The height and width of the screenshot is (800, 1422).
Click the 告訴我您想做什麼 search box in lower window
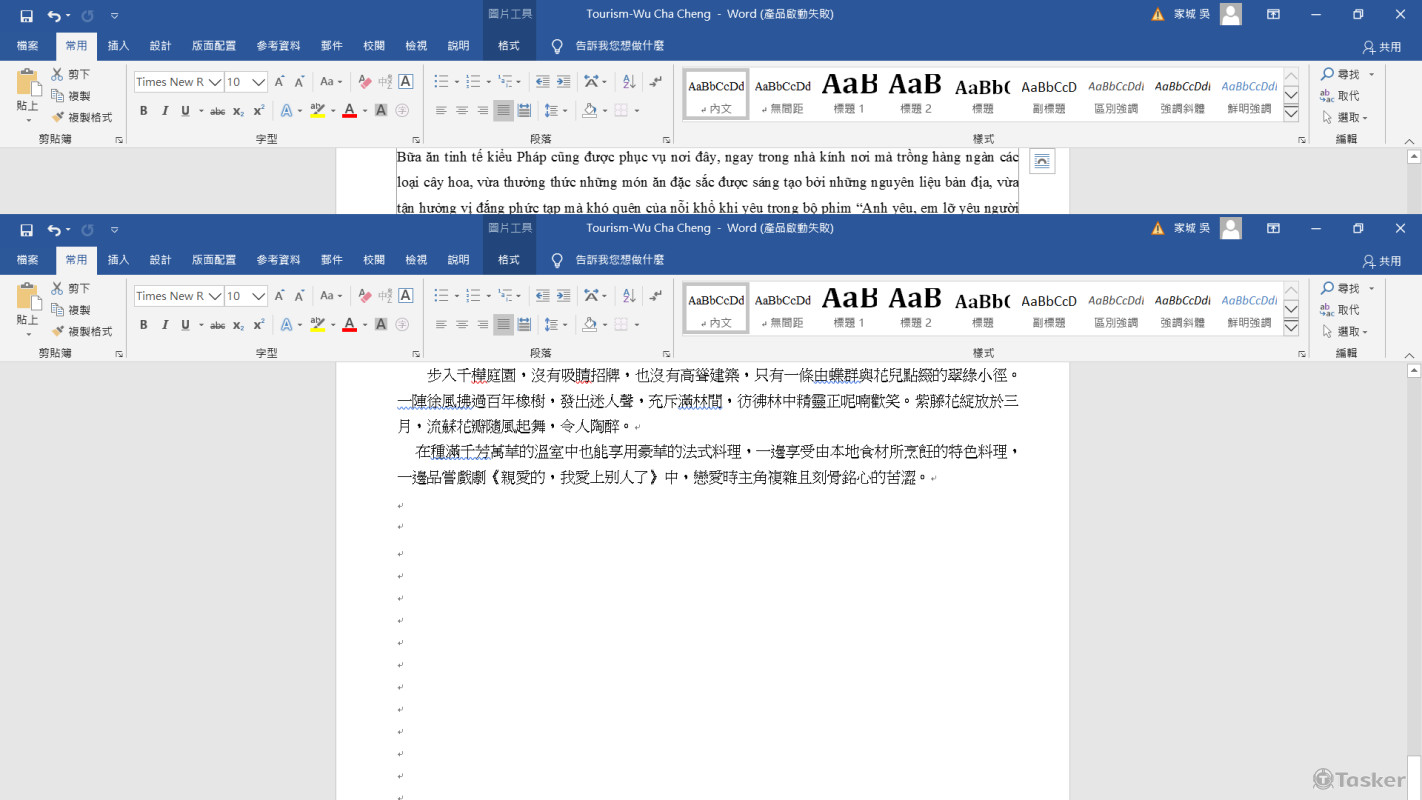click(x=619, y=260)
